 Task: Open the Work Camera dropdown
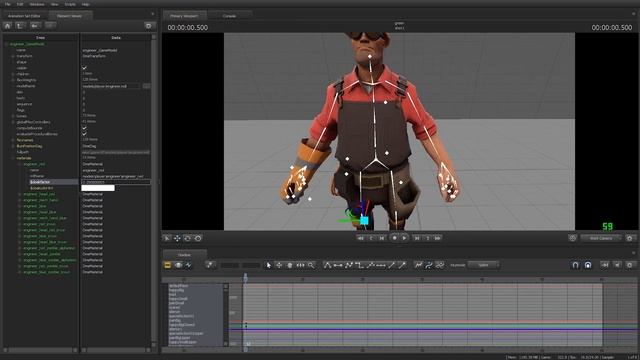click(x=601, y=238)
